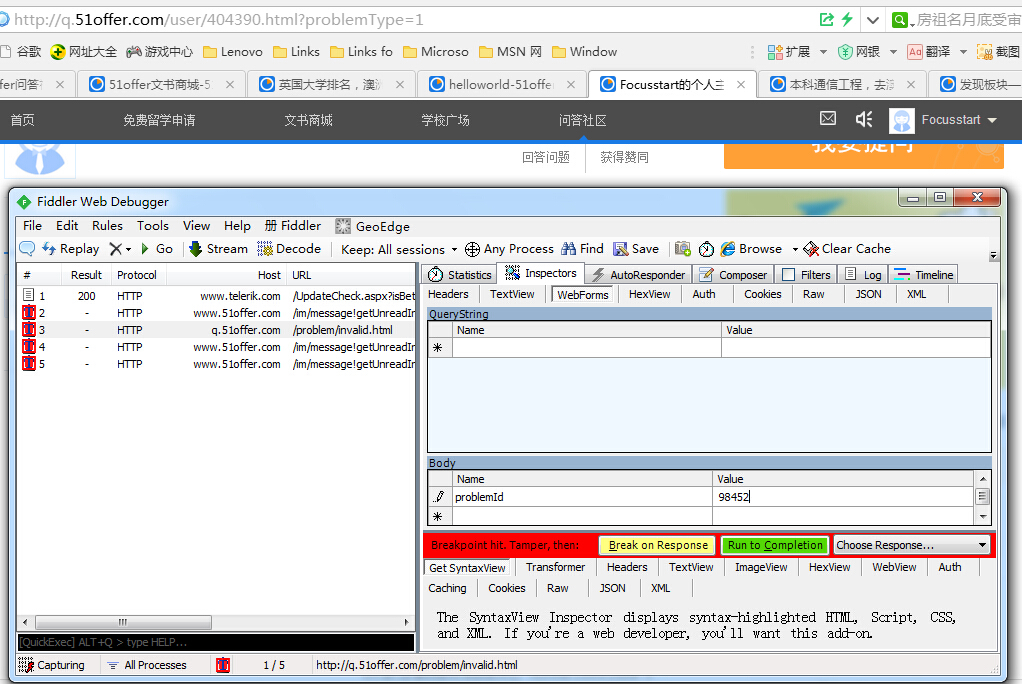
Task: Click Any Process target icon
Action: click(x=472, y=249)
